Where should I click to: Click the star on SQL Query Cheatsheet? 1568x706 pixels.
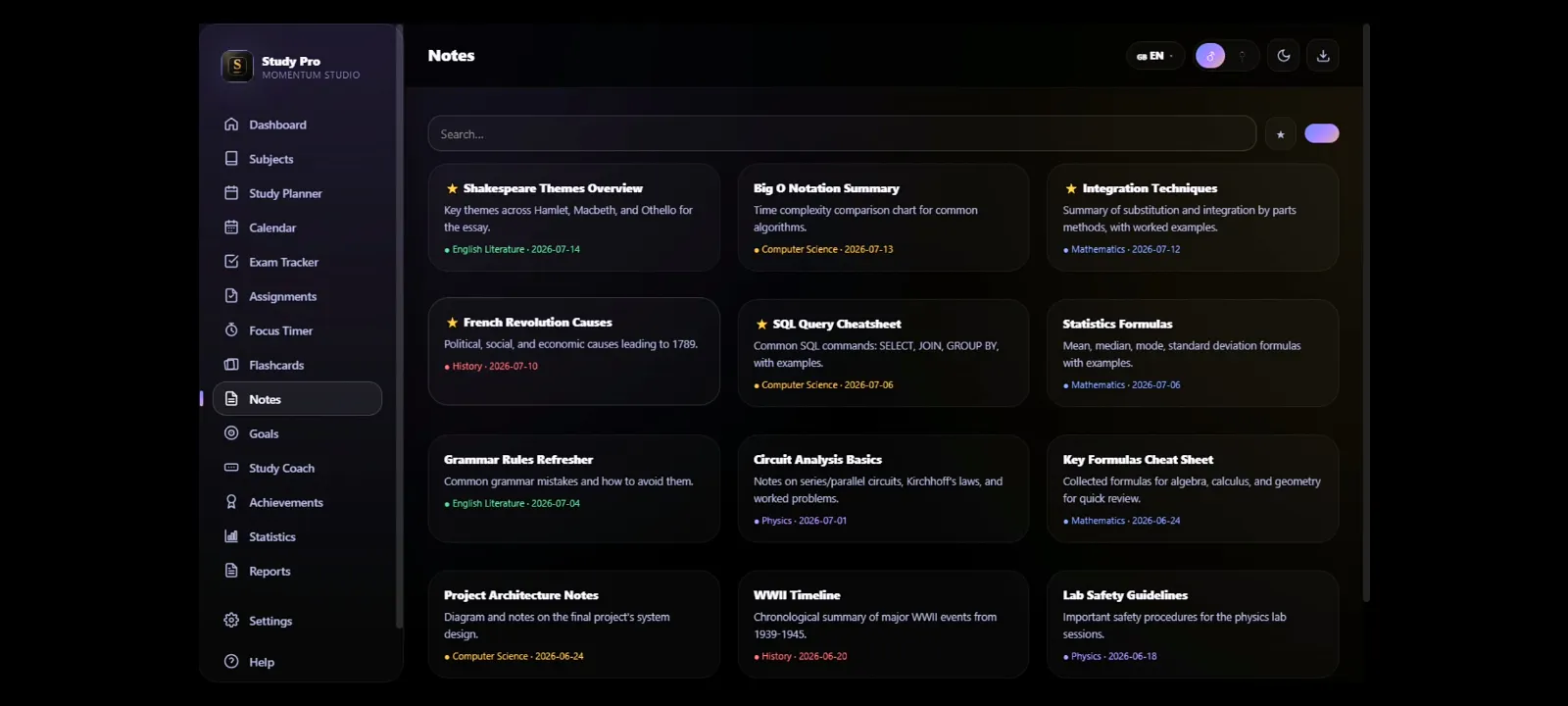(x=761, y=324)
